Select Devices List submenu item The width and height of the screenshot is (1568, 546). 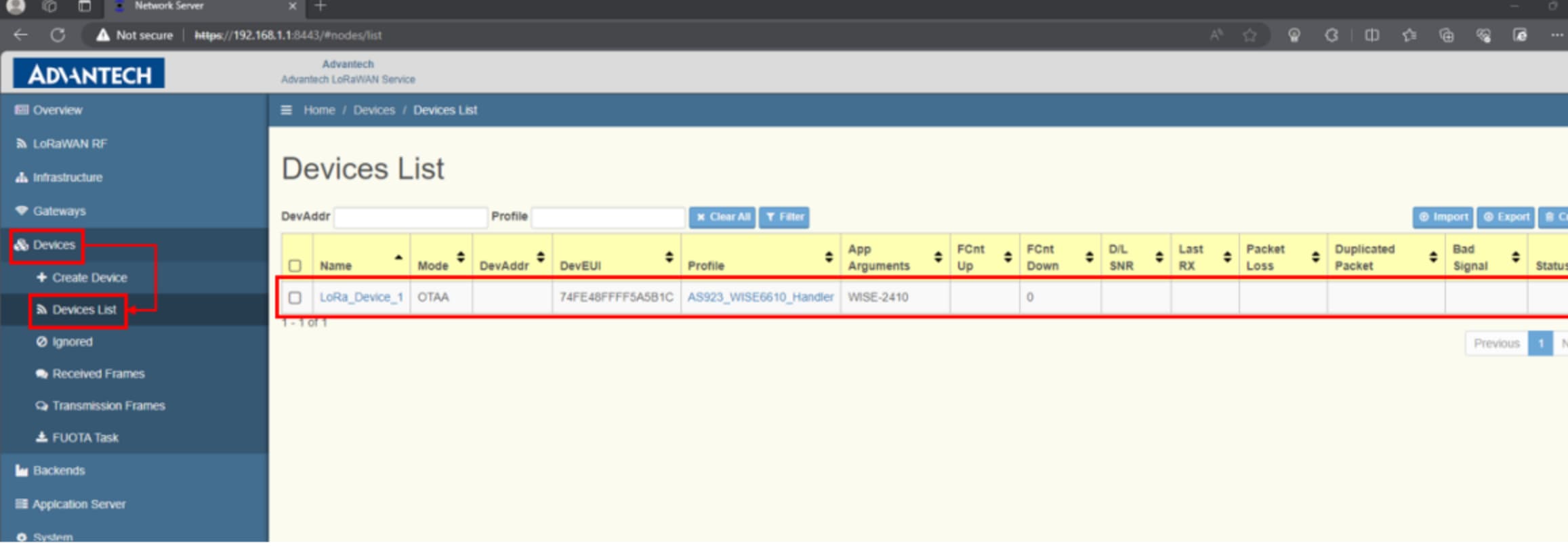click(x=77, y=310)
